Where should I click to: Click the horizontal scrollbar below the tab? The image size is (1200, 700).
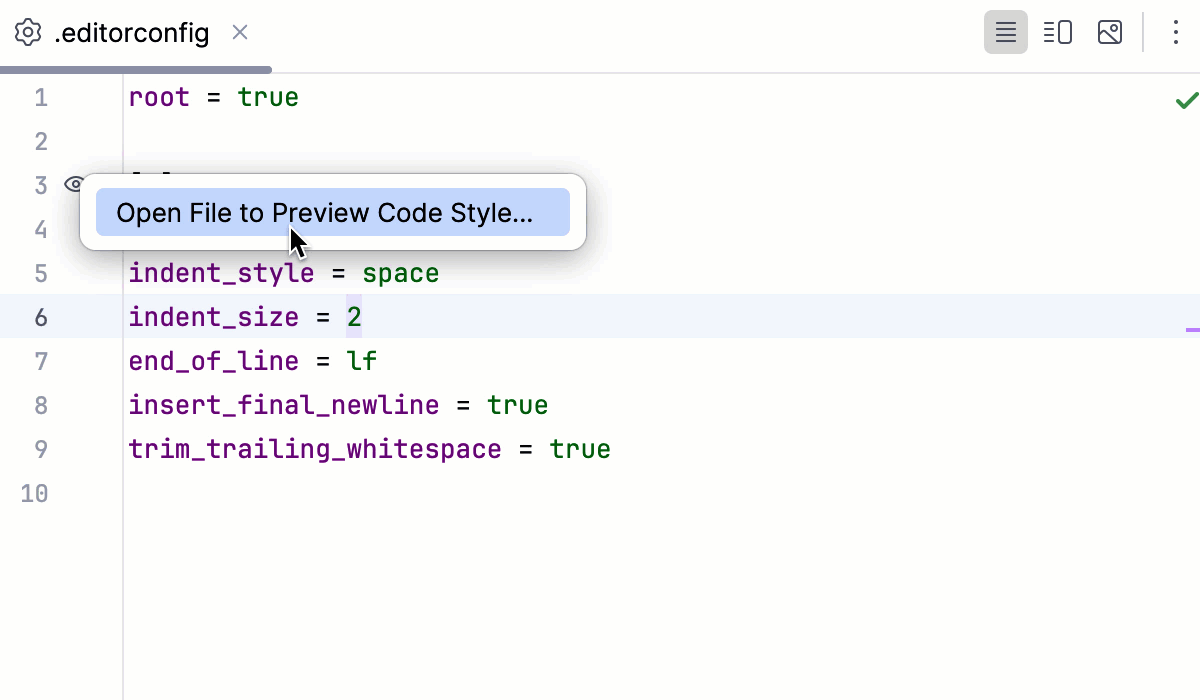coord(135,68)
